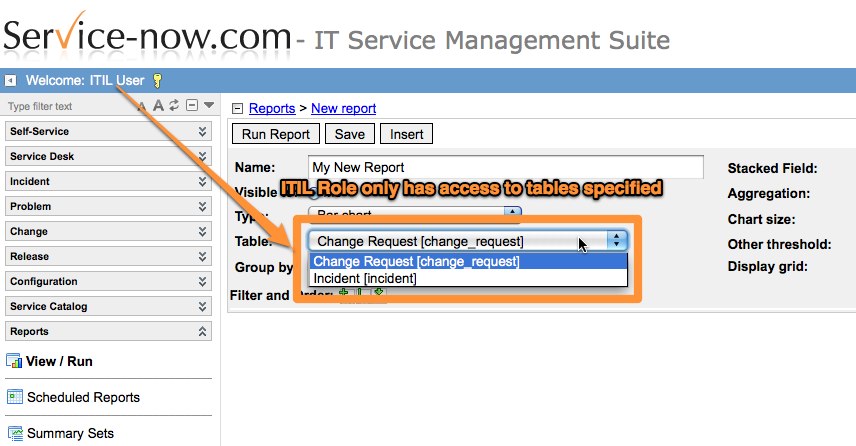Expand the Self-Service section
This screenshot has height=446, width=856.
click(203, 131)
